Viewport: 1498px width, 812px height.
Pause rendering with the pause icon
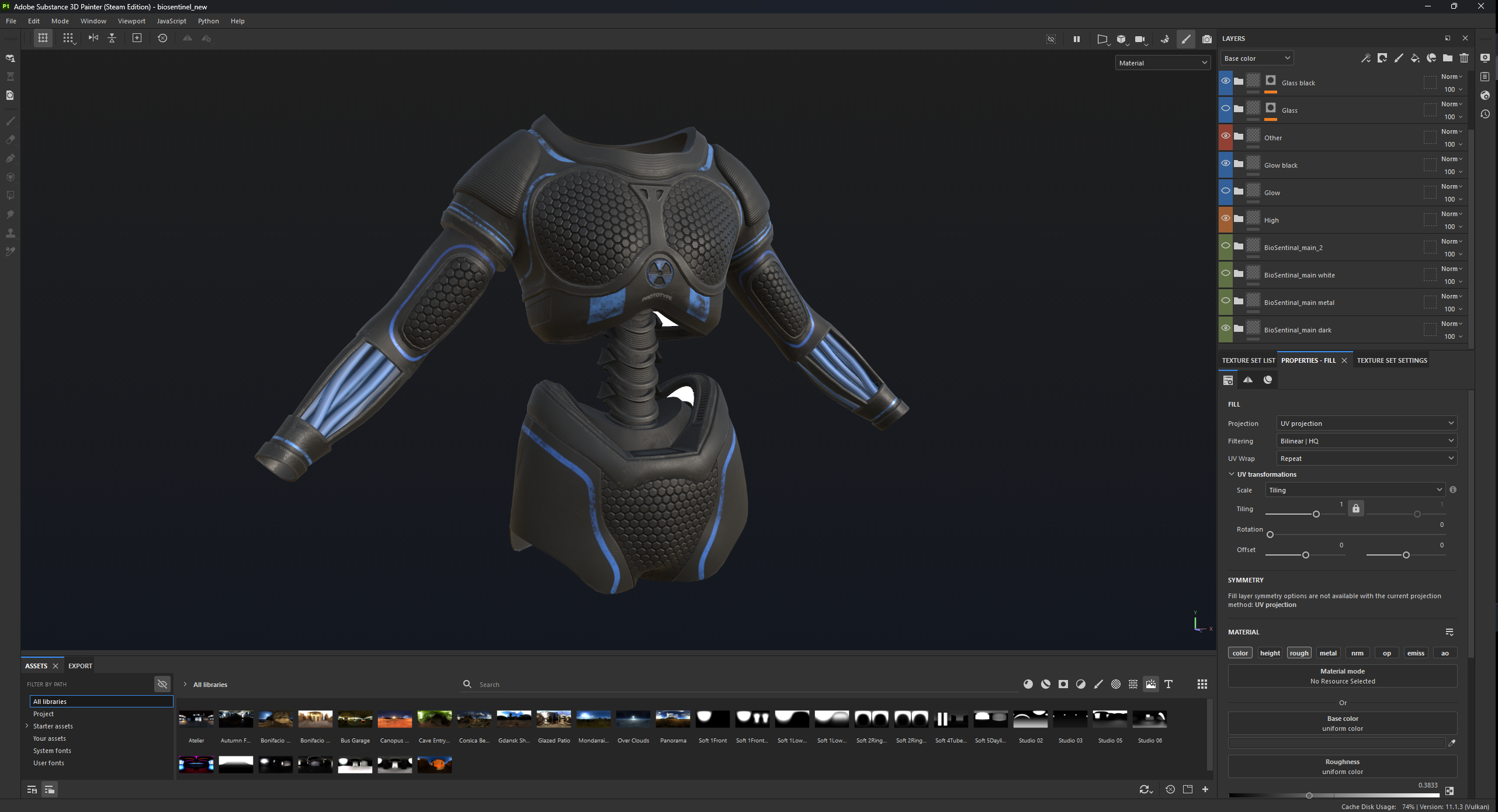click(x=1076, y=39)
